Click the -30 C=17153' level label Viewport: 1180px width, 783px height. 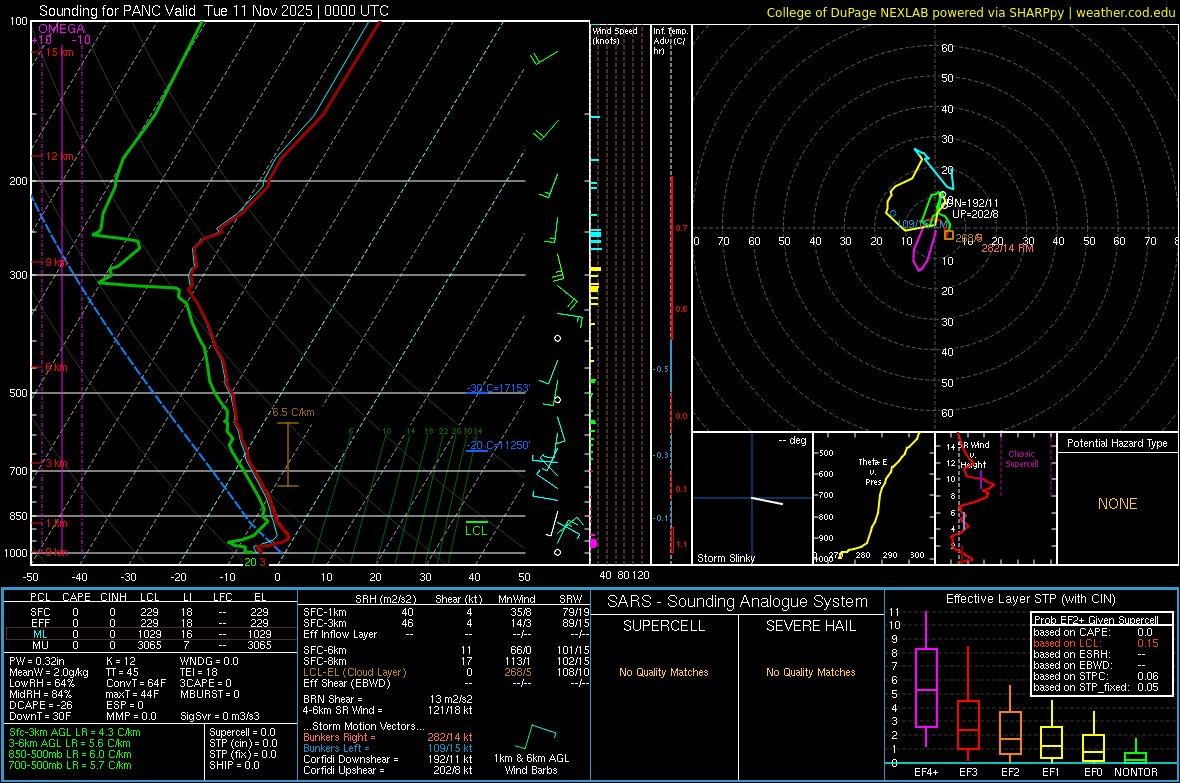click(x=498, y=388)
